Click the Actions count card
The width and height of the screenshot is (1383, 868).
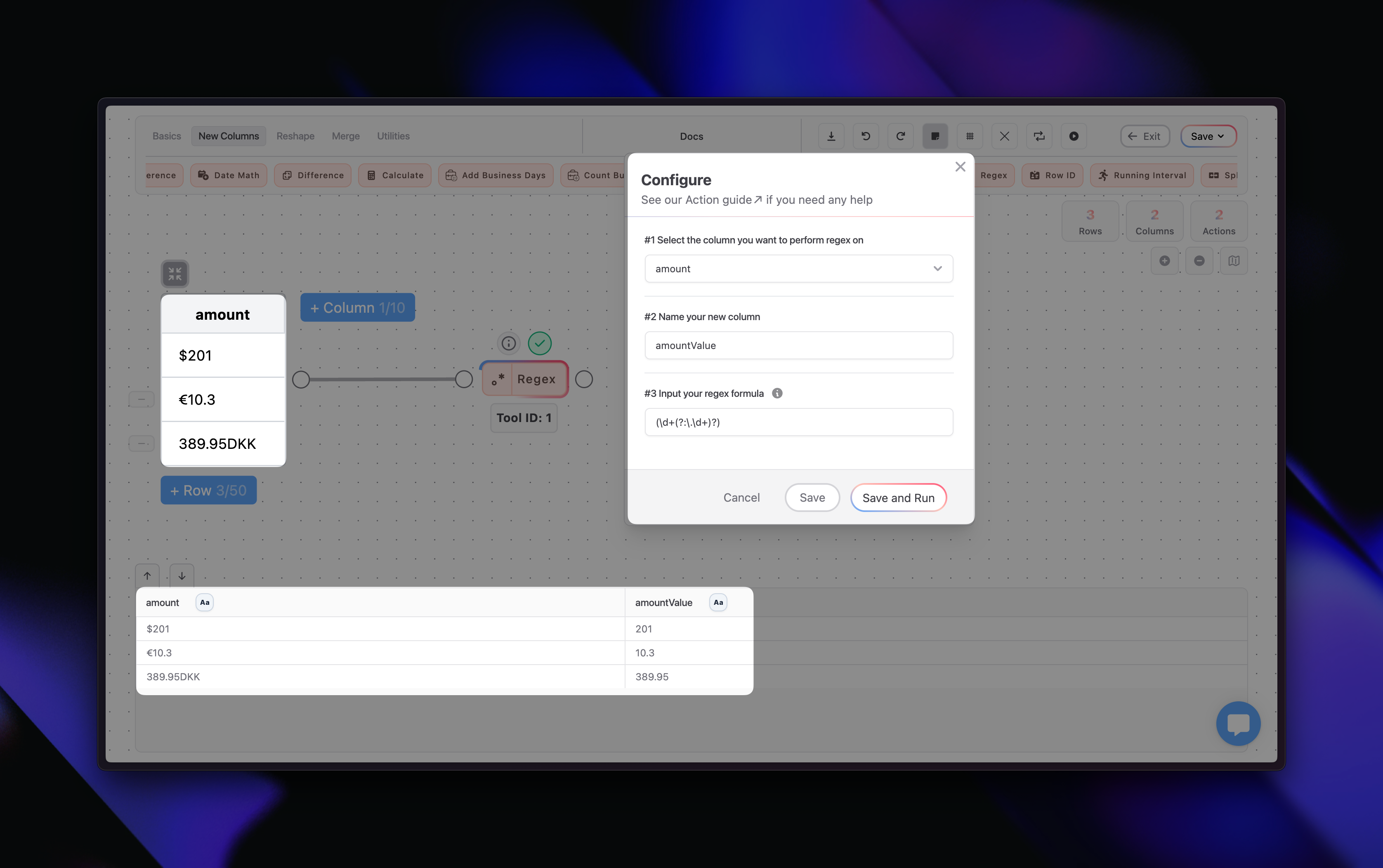(1218, 222)
